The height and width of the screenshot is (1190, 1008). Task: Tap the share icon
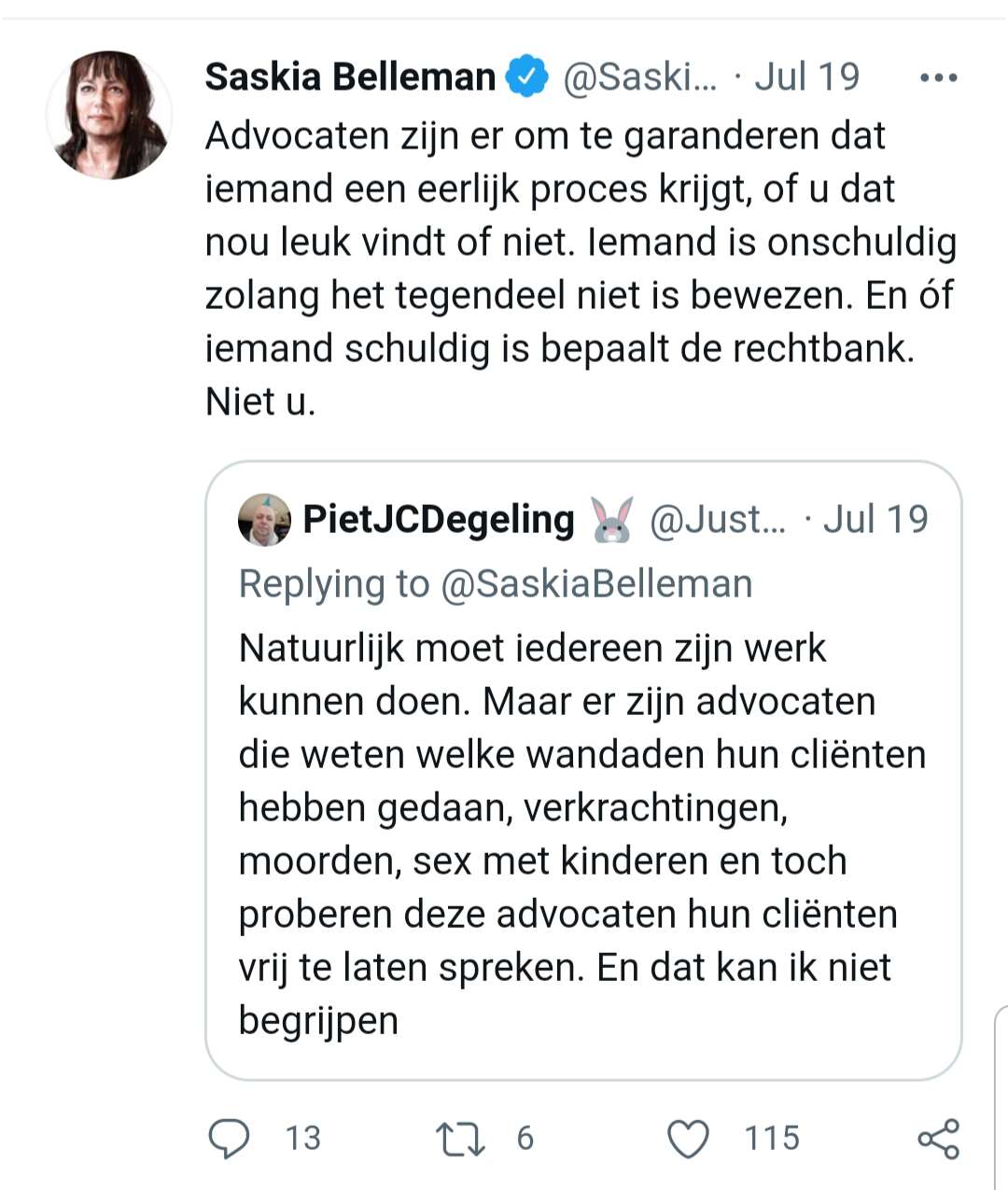pos(938,1139)
